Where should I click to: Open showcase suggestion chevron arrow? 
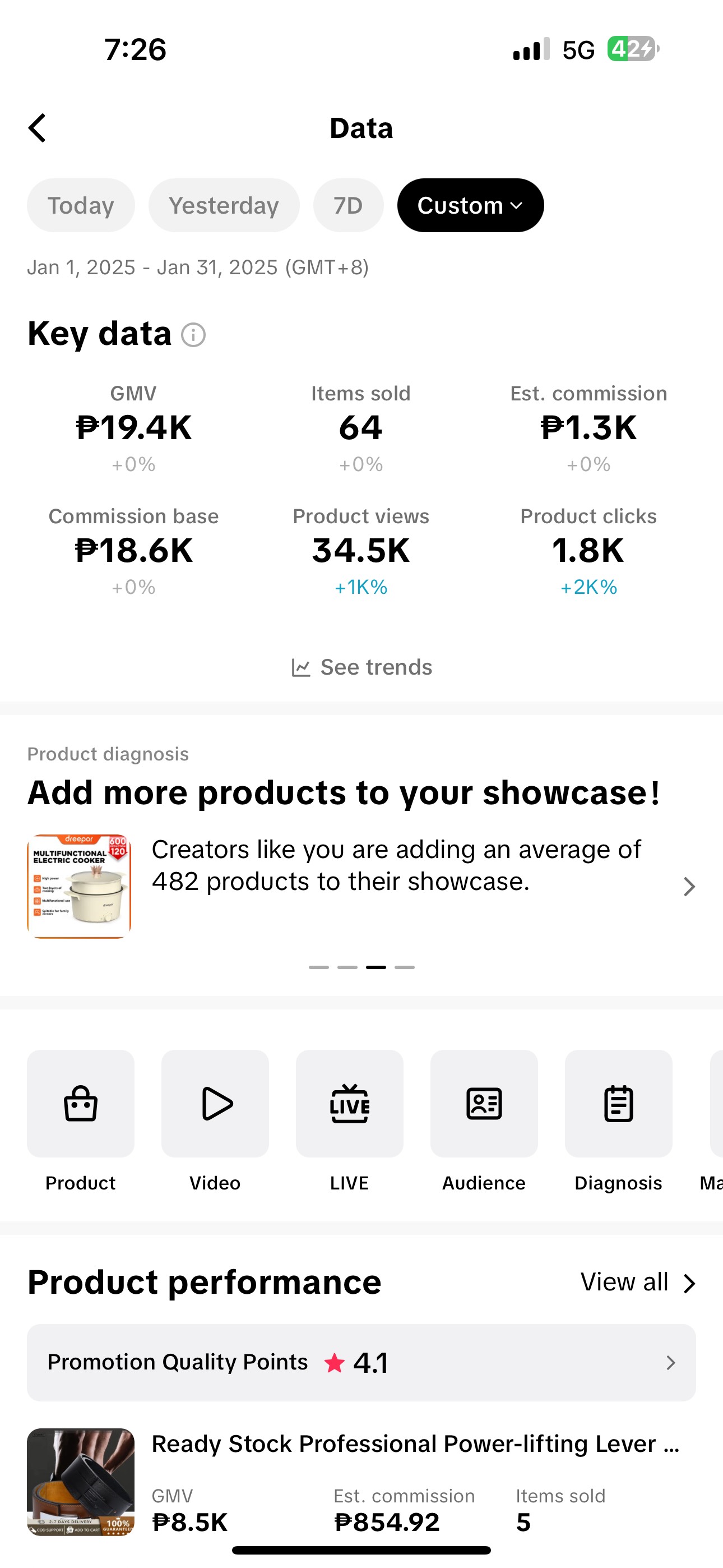coord(688,886)
